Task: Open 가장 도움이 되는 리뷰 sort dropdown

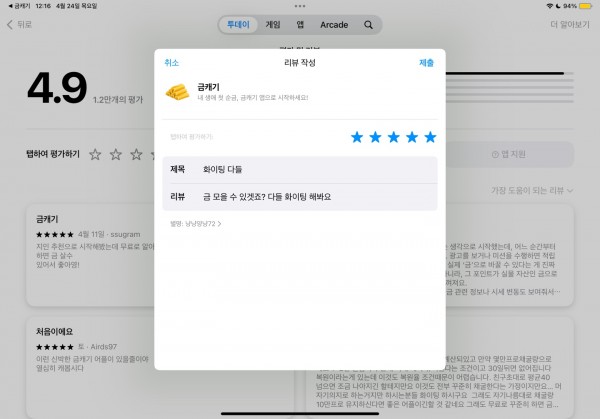Action: 532,190
